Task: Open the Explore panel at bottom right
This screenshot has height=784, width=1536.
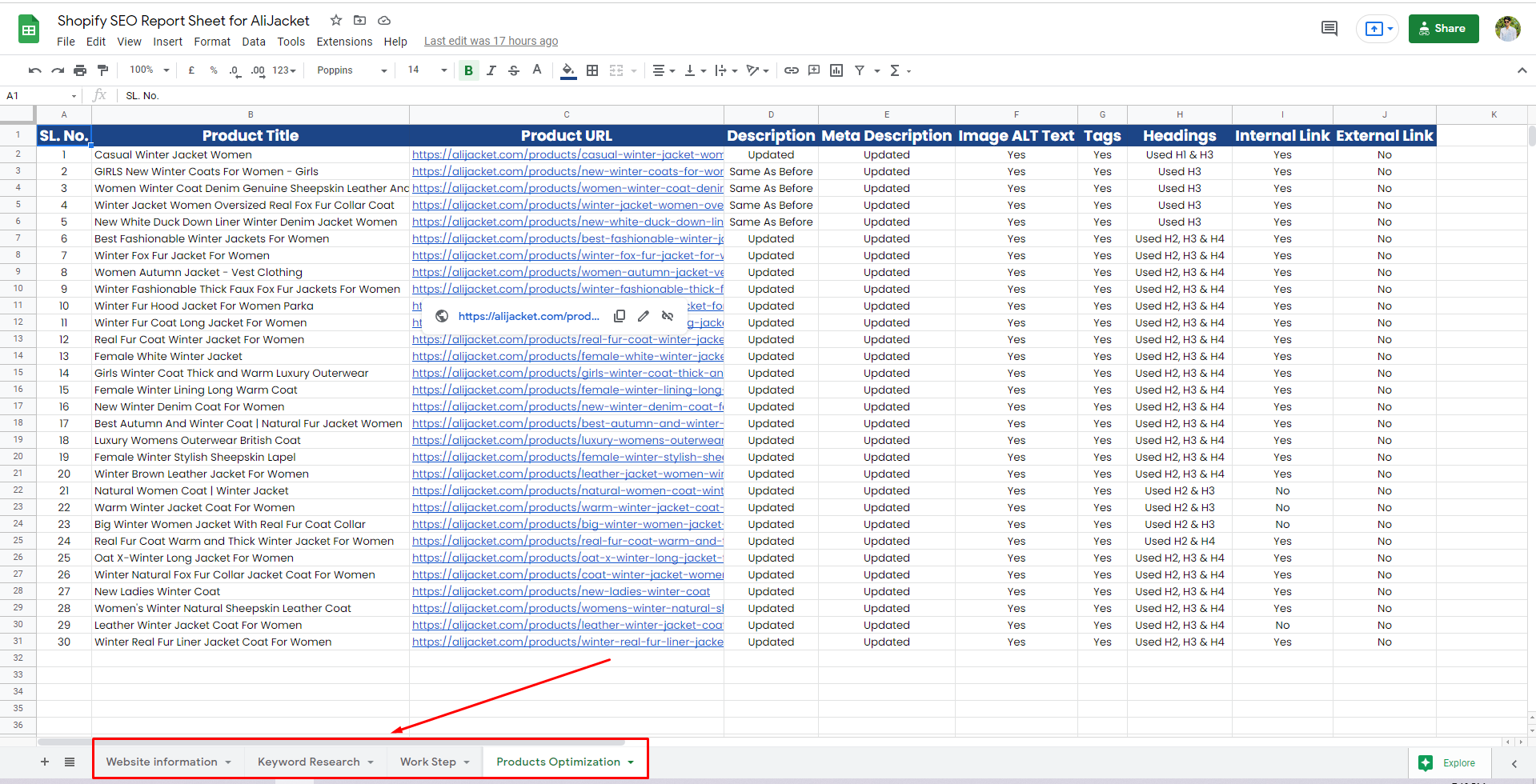Action: coord(1450,762)
